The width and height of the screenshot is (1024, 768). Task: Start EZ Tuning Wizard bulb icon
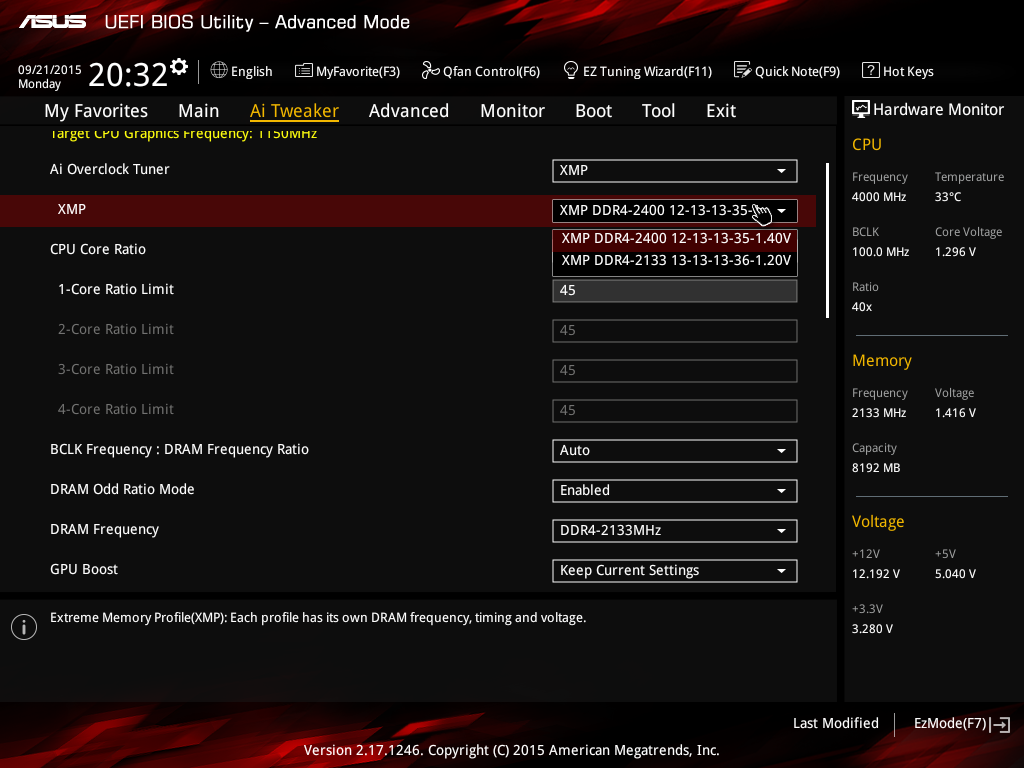coord(571,70)
